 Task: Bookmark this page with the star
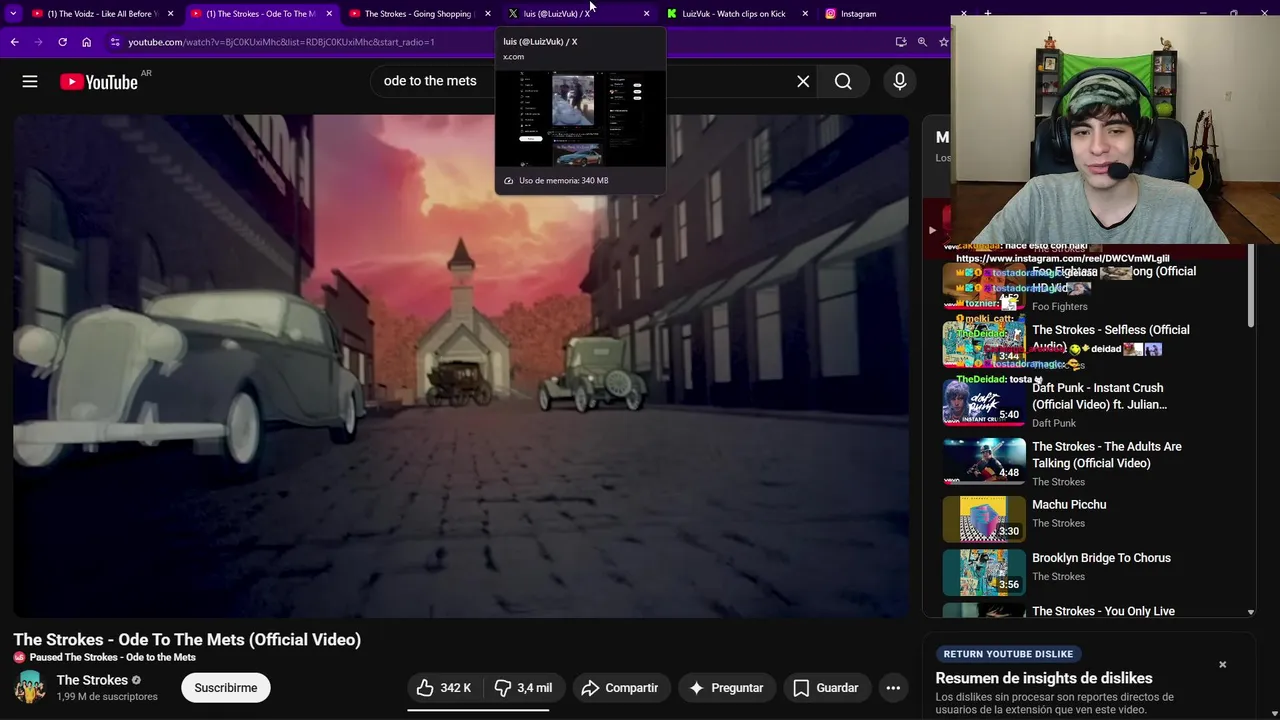point(943,42)
